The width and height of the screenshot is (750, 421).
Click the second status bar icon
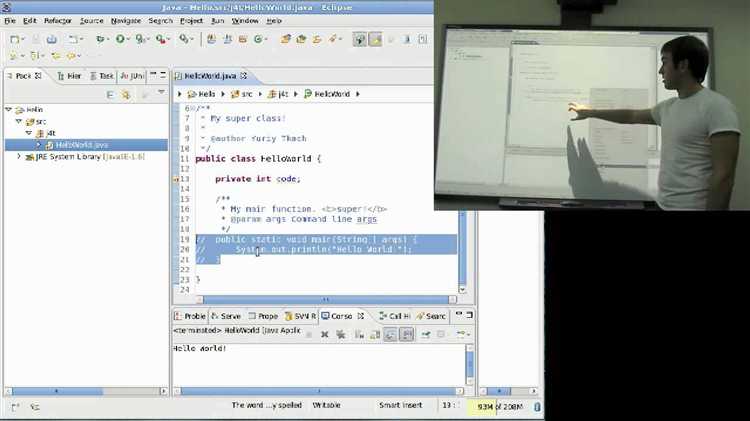(x=34, y=407)
